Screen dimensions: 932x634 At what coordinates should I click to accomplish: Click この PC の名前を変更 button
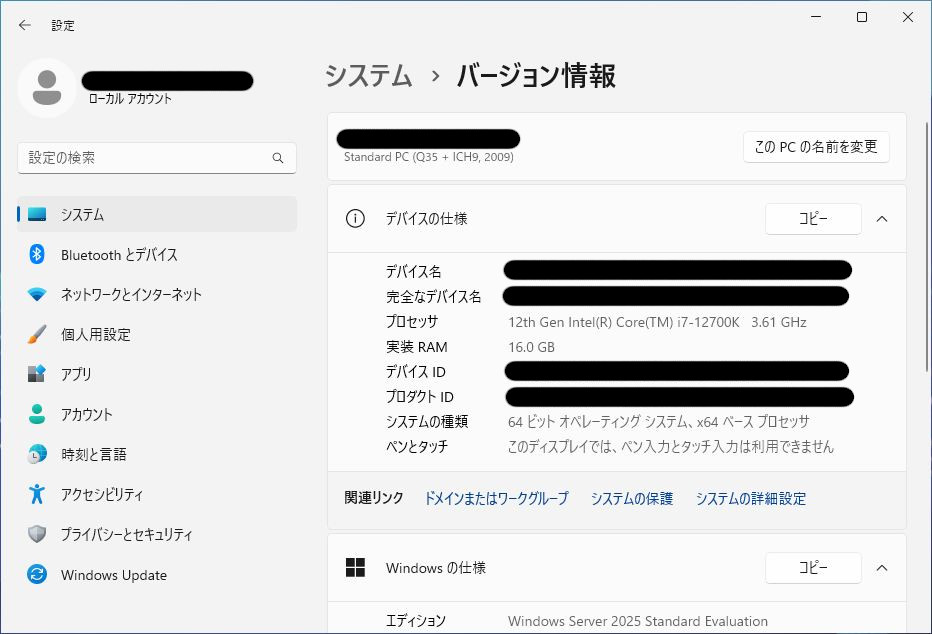pos(816,146)
